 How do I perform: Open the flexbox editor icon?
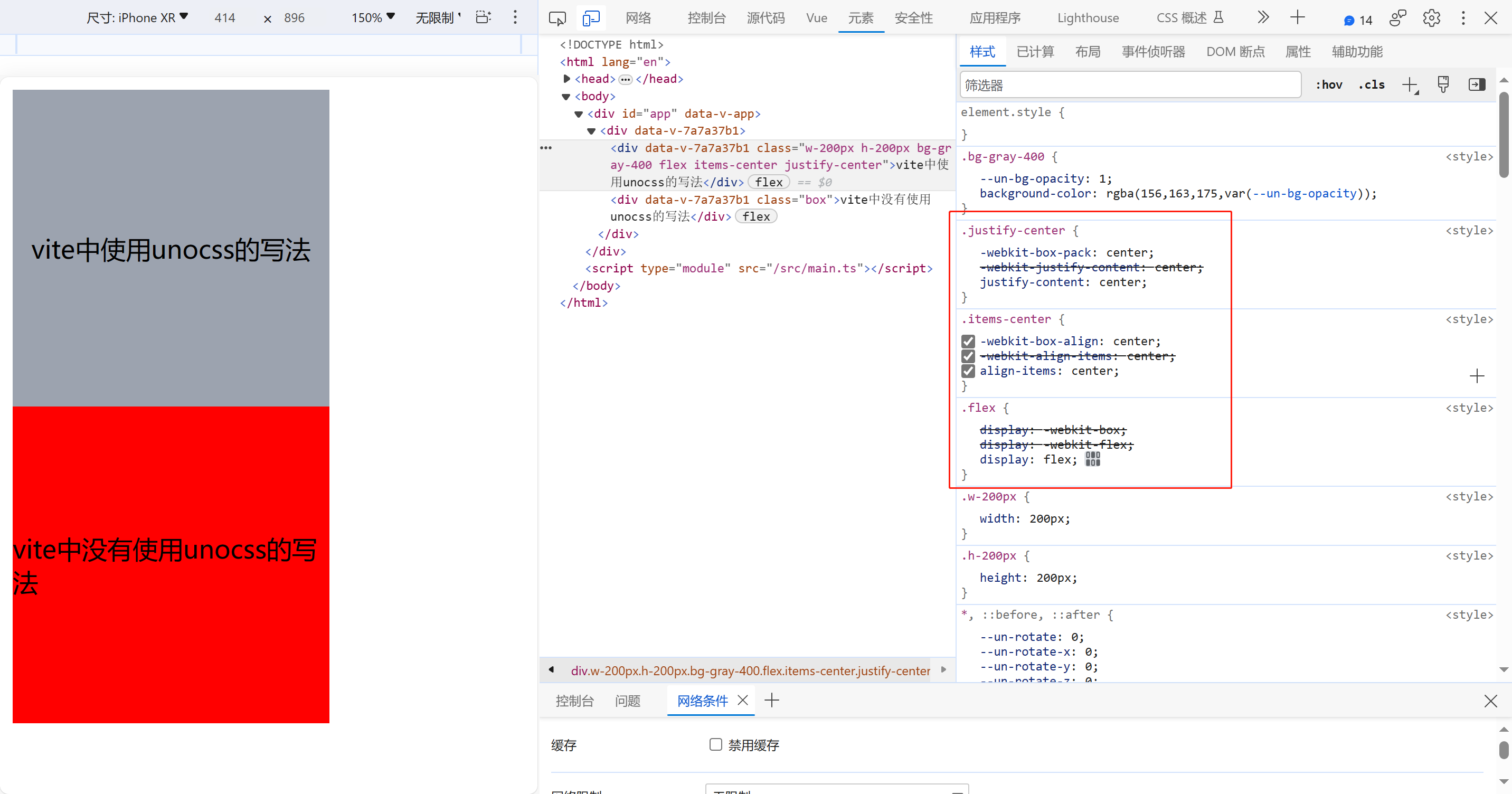tap(1092, 459)
